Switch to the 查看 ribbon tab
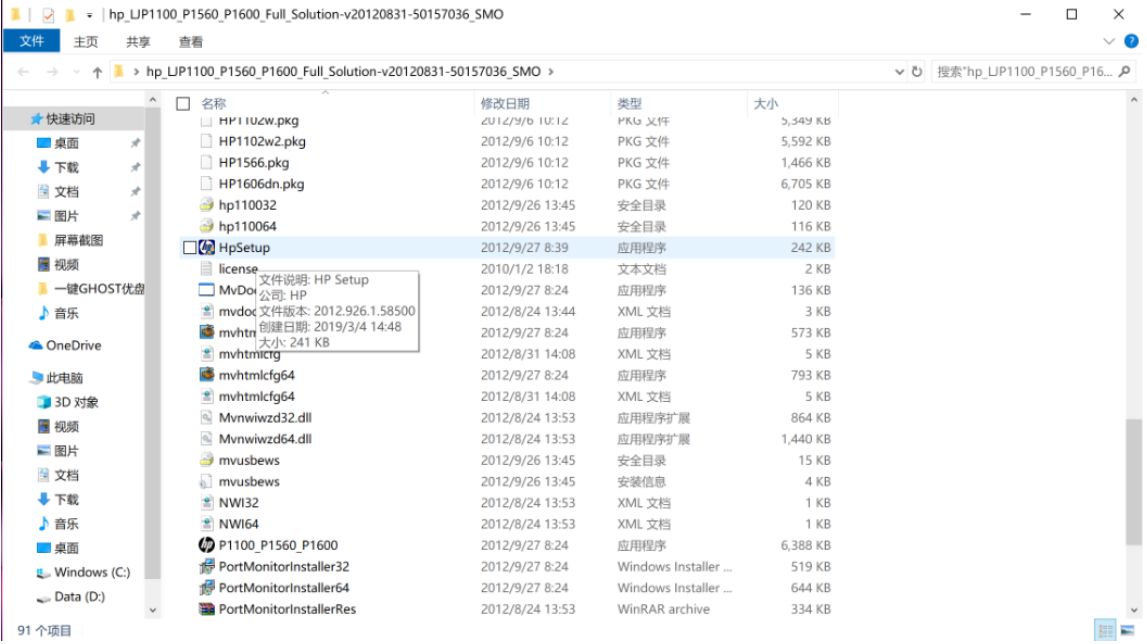 pos(190,41)
